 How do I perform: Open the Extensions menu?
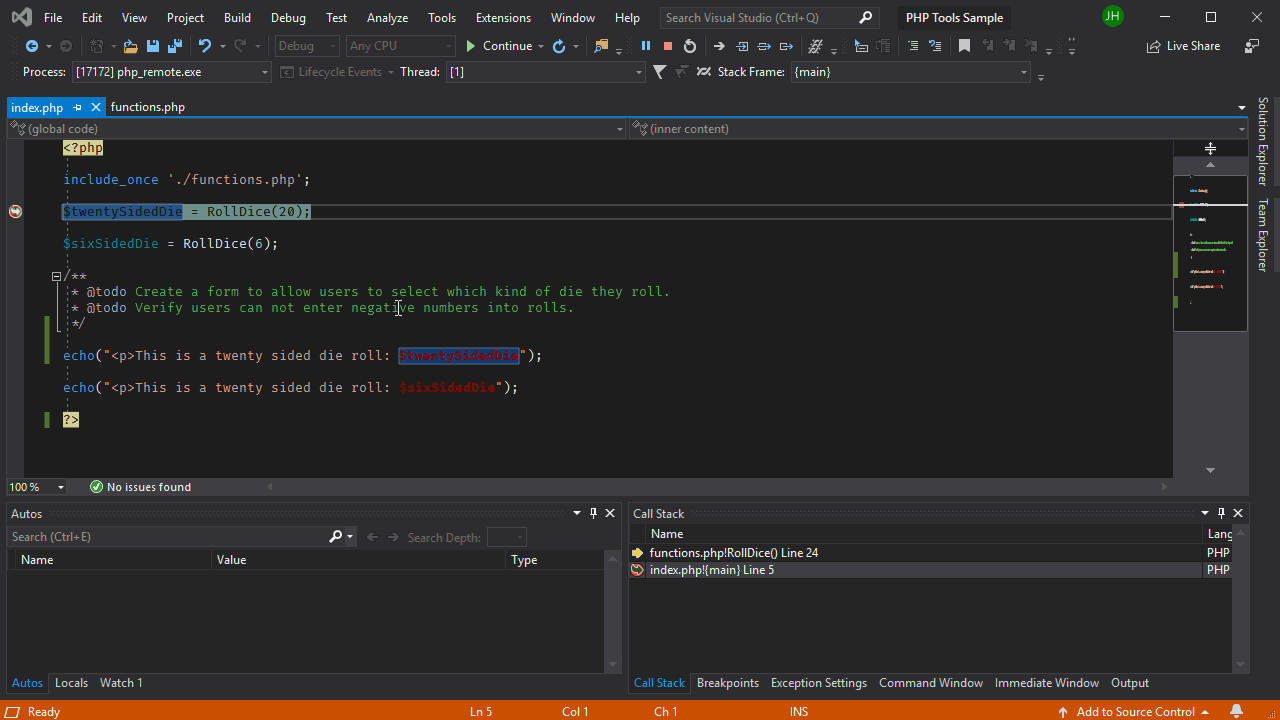[503, 18]
